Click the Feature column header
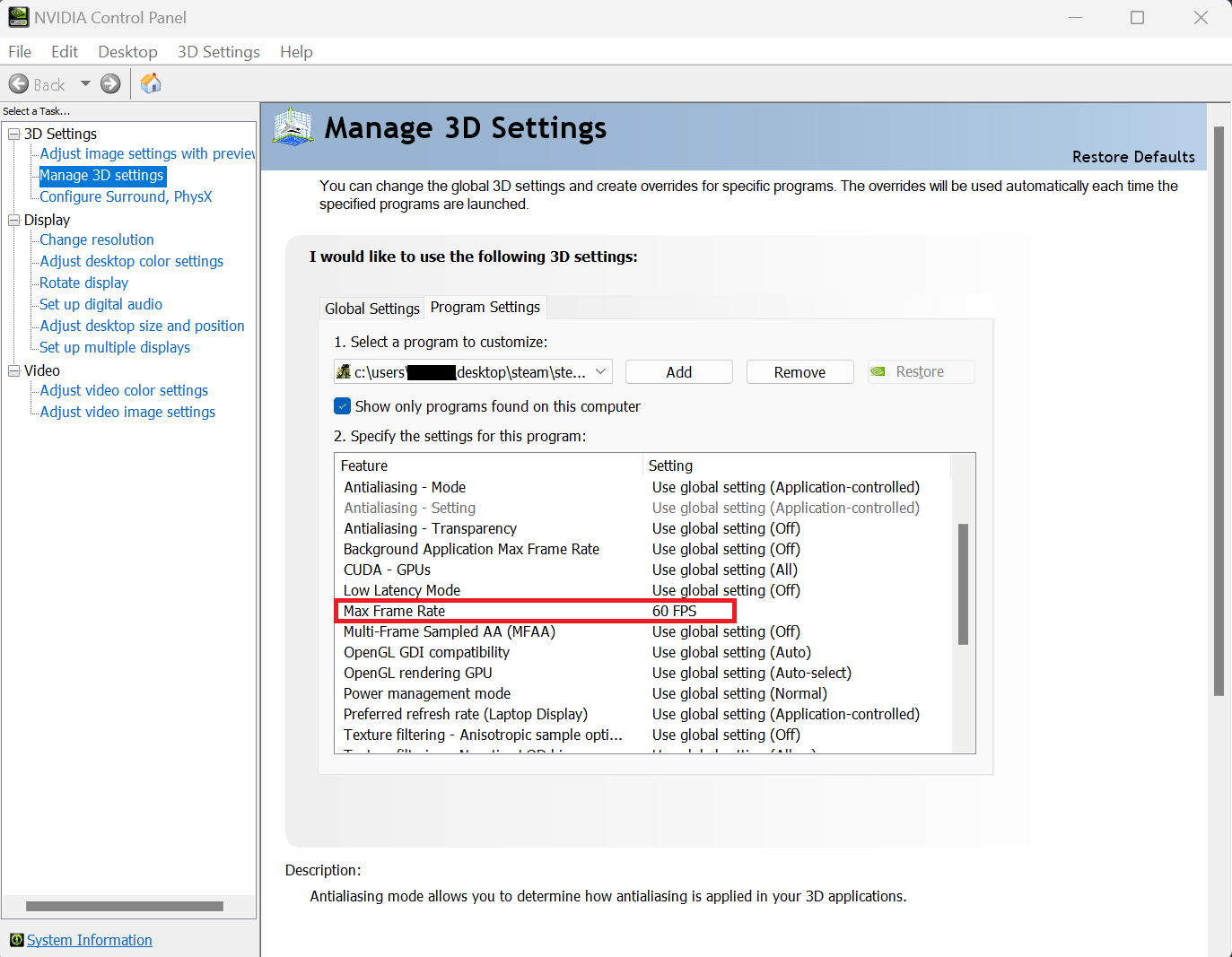1232x957 pixels. tap(489, 465)
